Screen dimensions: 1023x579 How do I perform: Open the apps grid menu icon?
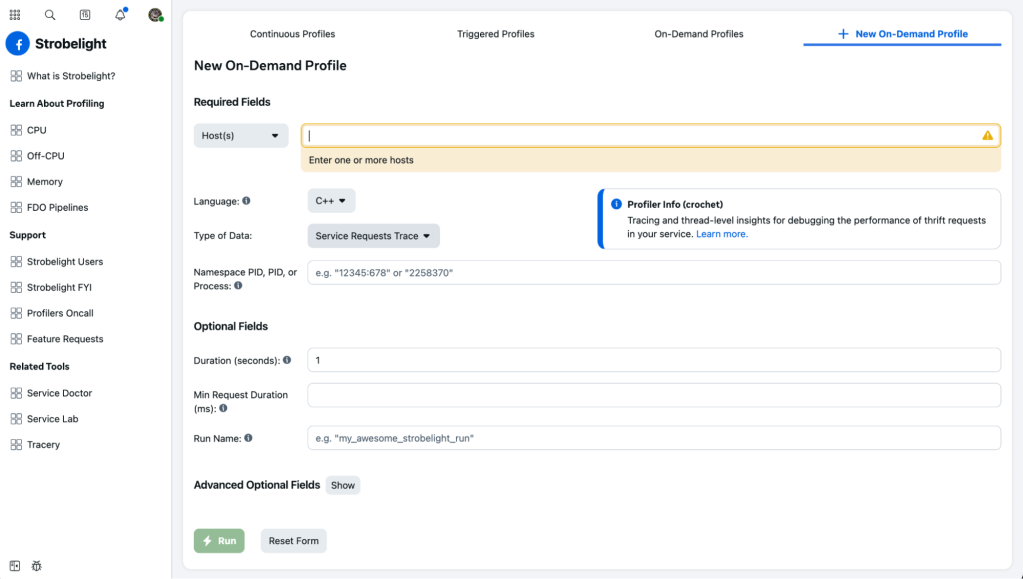coord(15,15)
